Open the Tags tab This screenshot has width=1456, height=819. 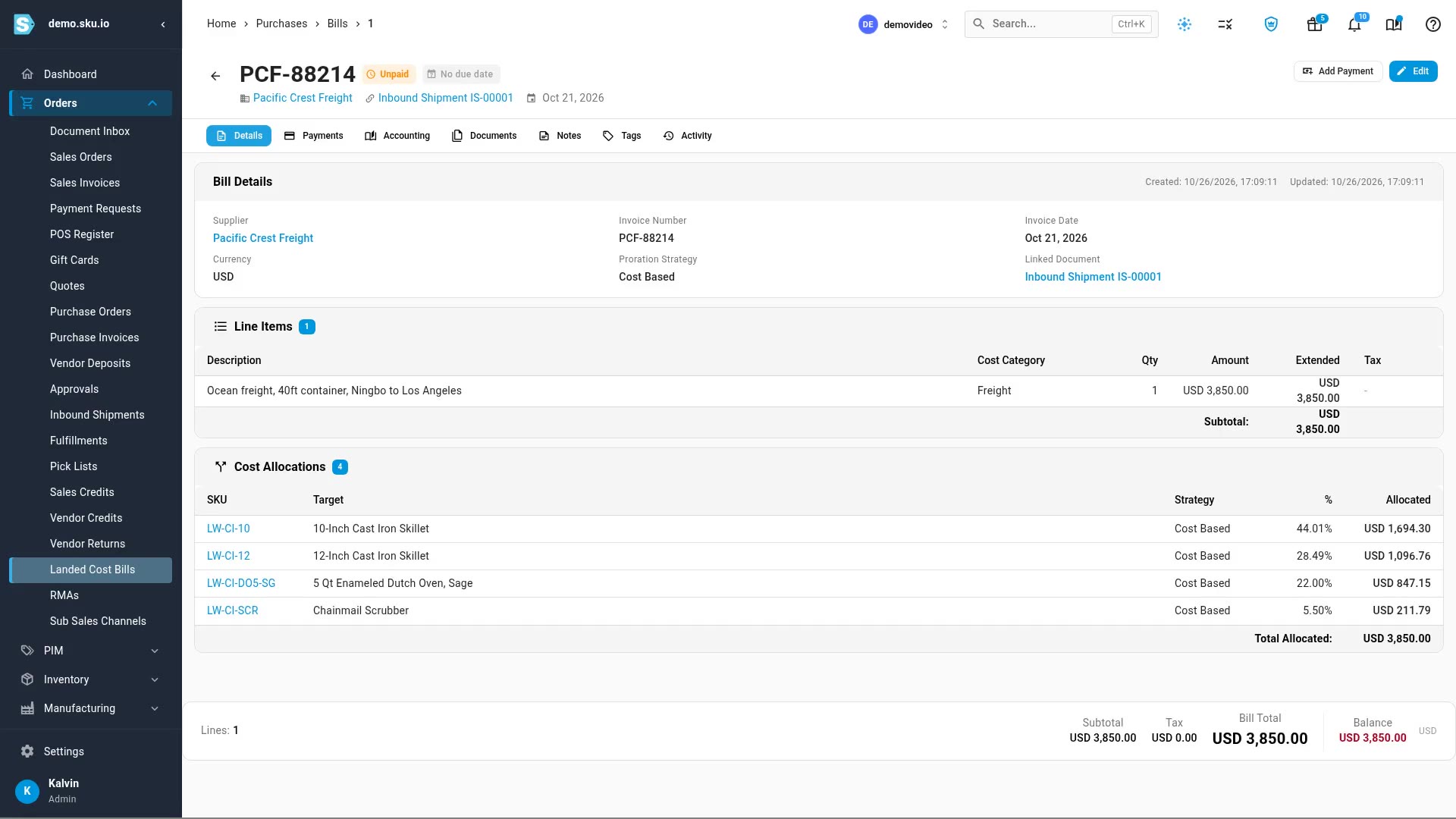point(622,136)
